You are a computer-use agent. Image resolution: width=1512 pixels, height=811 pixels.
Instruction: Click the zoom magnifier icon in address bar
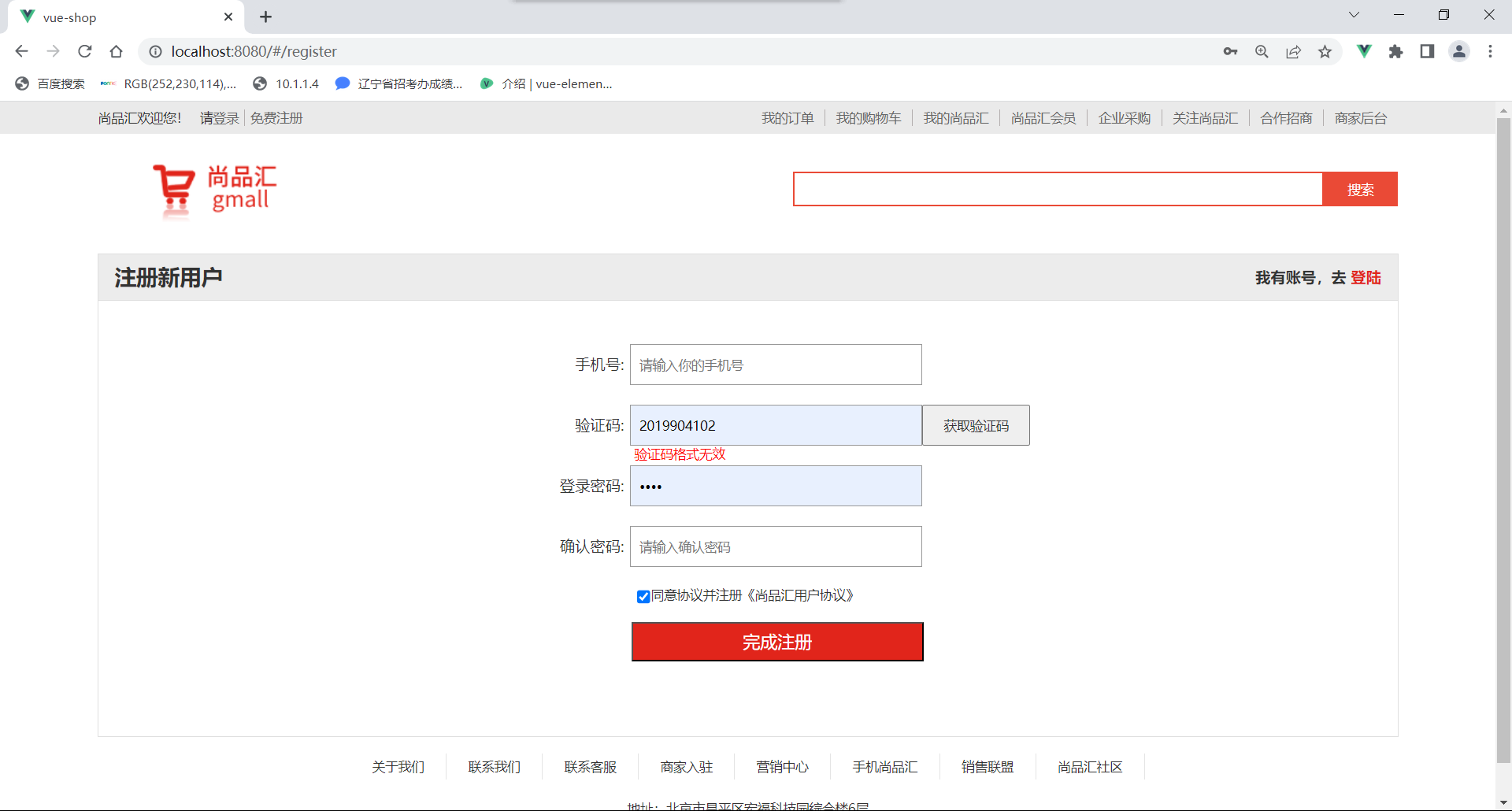[x=1262, y=51]
